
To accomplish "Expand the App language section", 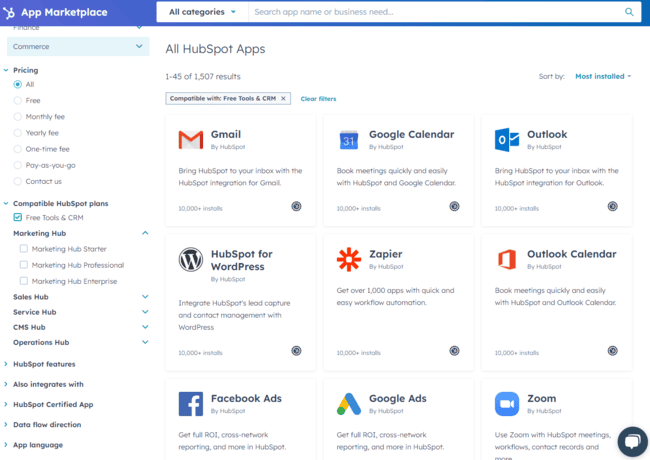I will pos(6,445).
